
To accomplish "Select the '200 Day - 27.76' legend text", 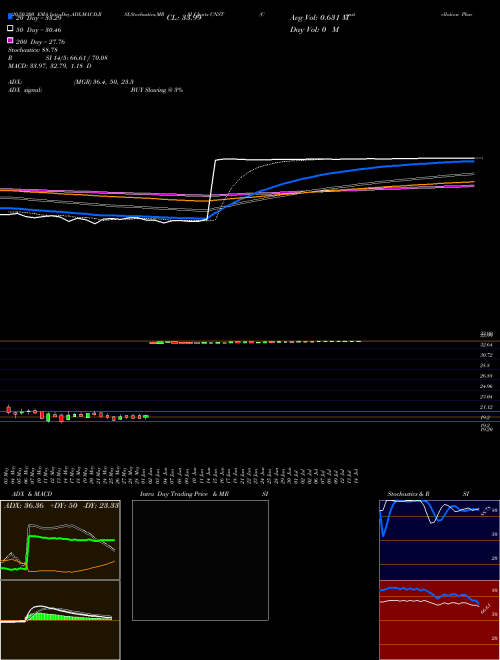I will click(x=40, y=42).
